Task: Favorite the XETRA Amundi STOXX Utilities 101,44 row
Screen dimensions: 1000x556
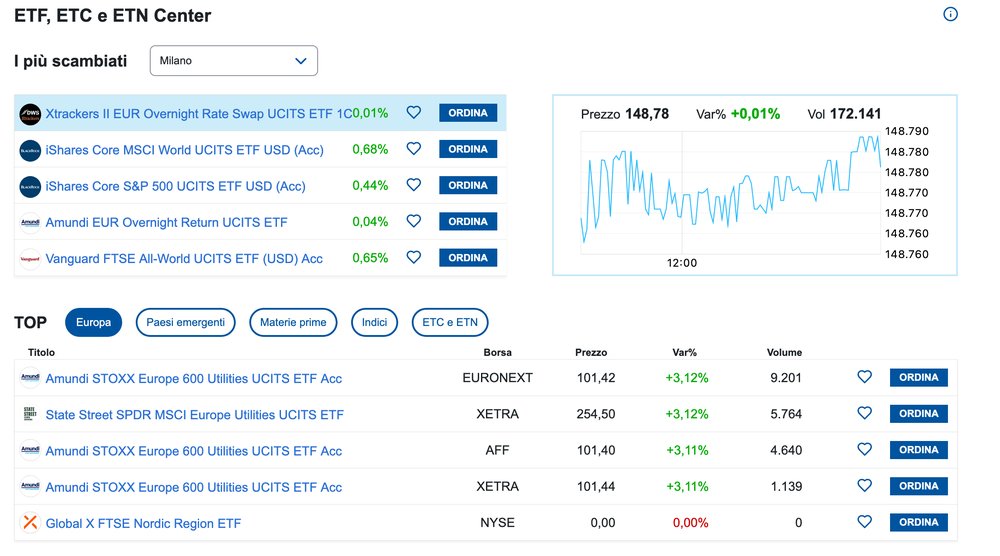Action: coord(864,486)
